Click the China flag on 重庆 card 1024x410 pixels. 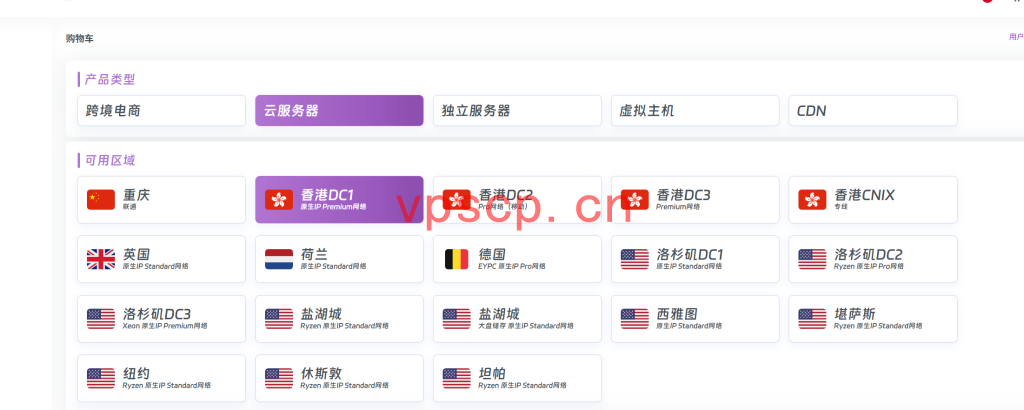101,200
